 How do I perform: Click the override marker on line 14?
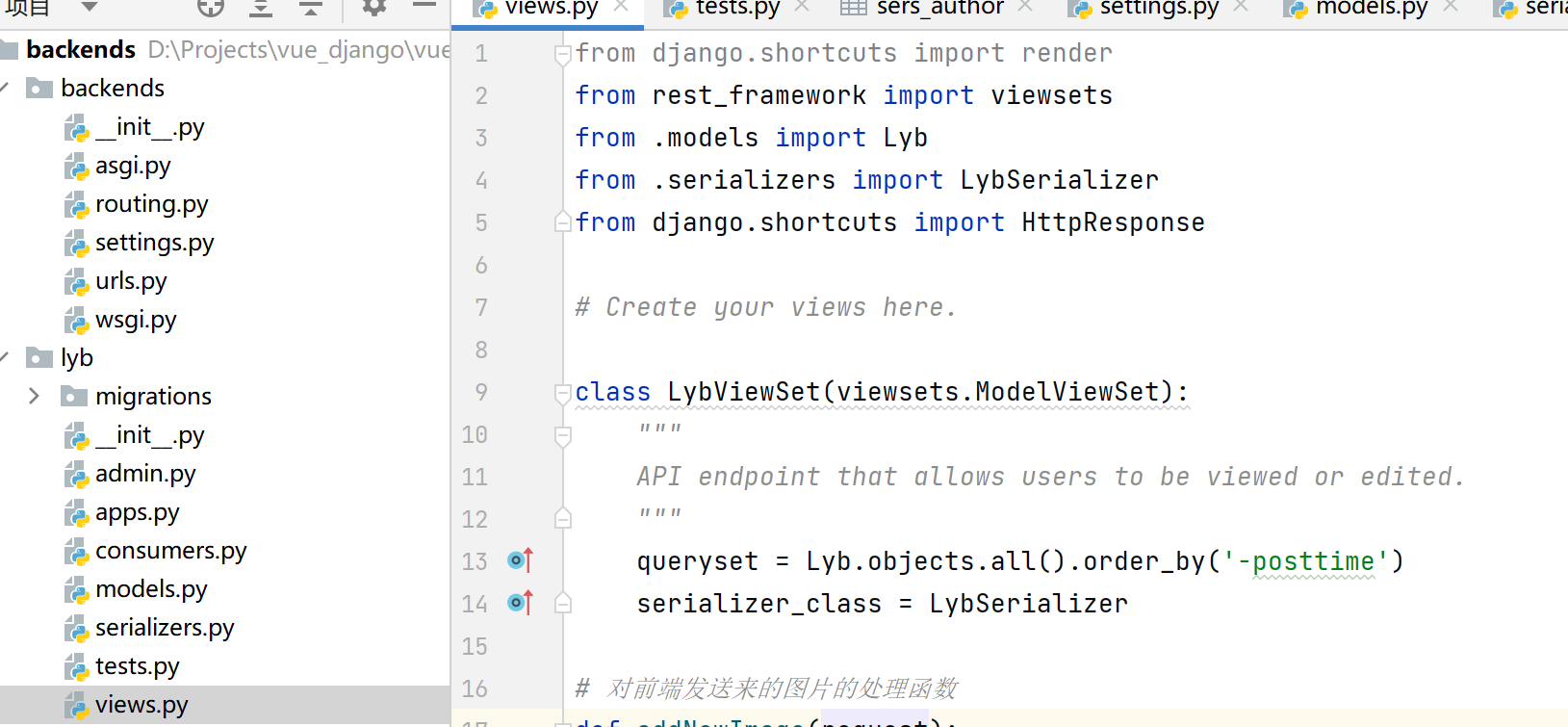[520, 603]
